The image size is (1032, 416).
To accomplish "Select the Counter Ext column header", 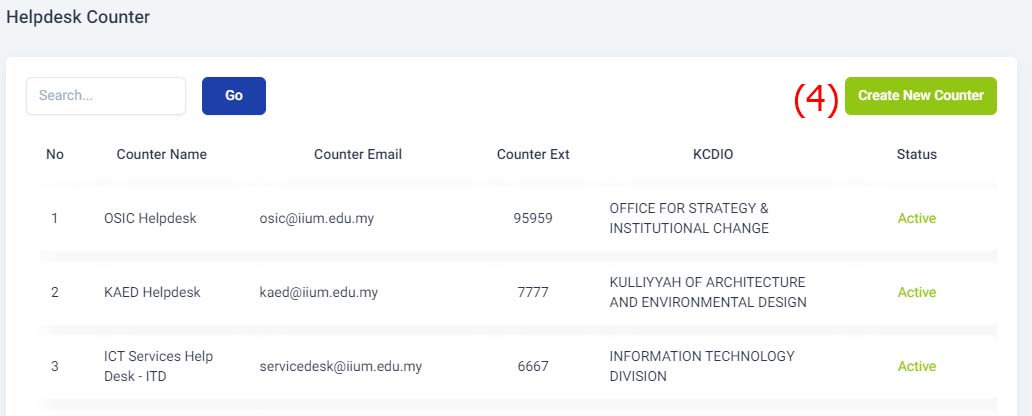I will click(x=533, y=155).
